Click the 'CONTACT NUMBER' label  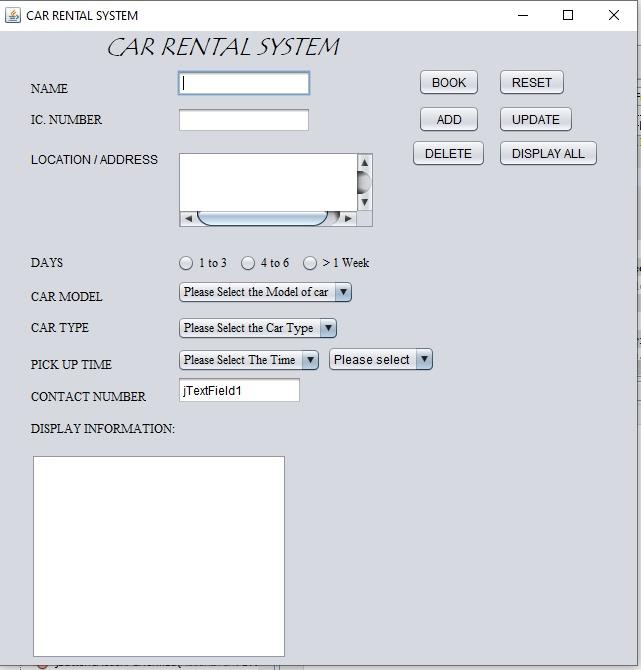pos(88,397)
